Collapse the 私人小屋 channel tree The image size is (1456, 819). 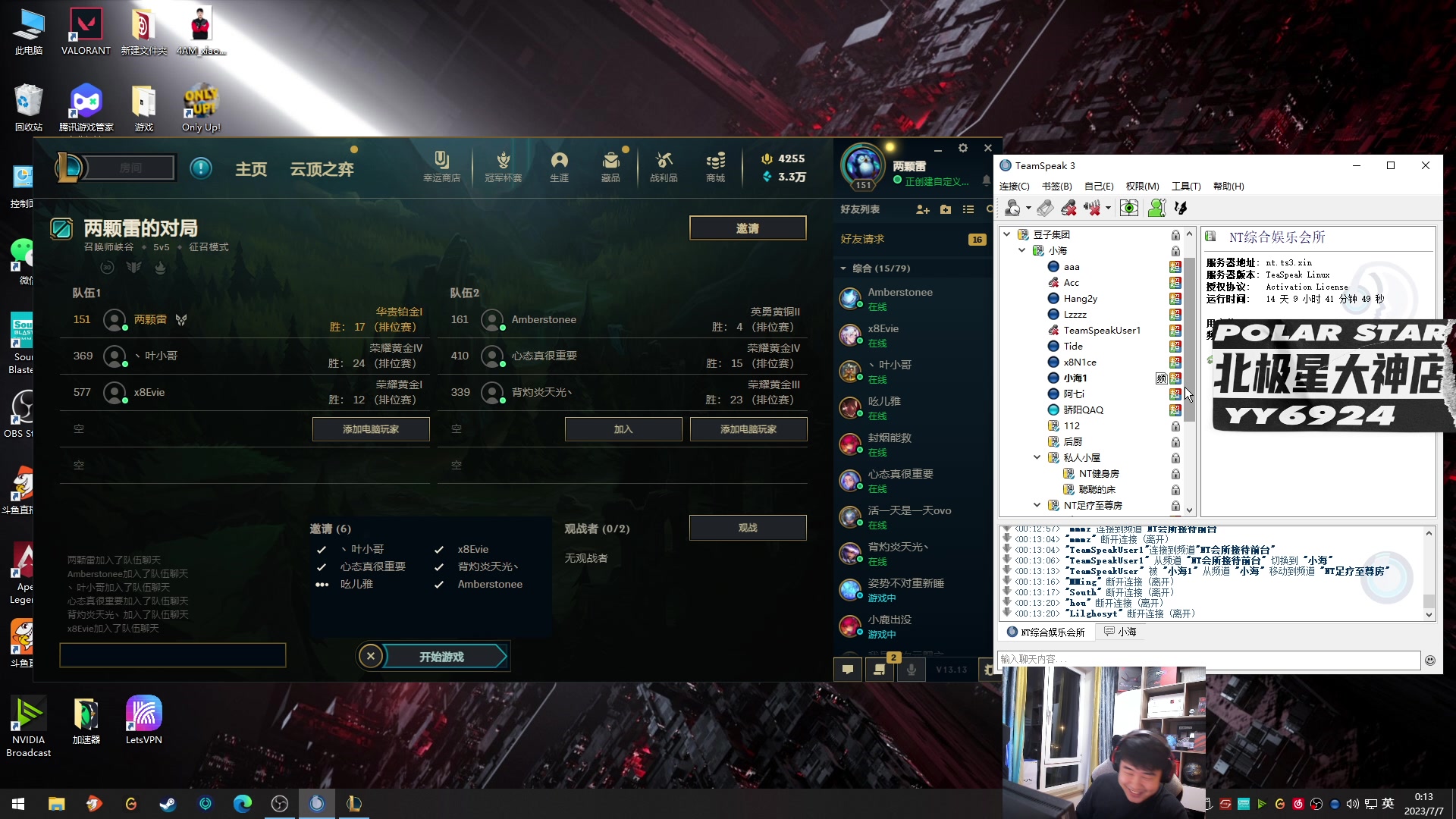pyautogui.click(x=1037, y=457)
